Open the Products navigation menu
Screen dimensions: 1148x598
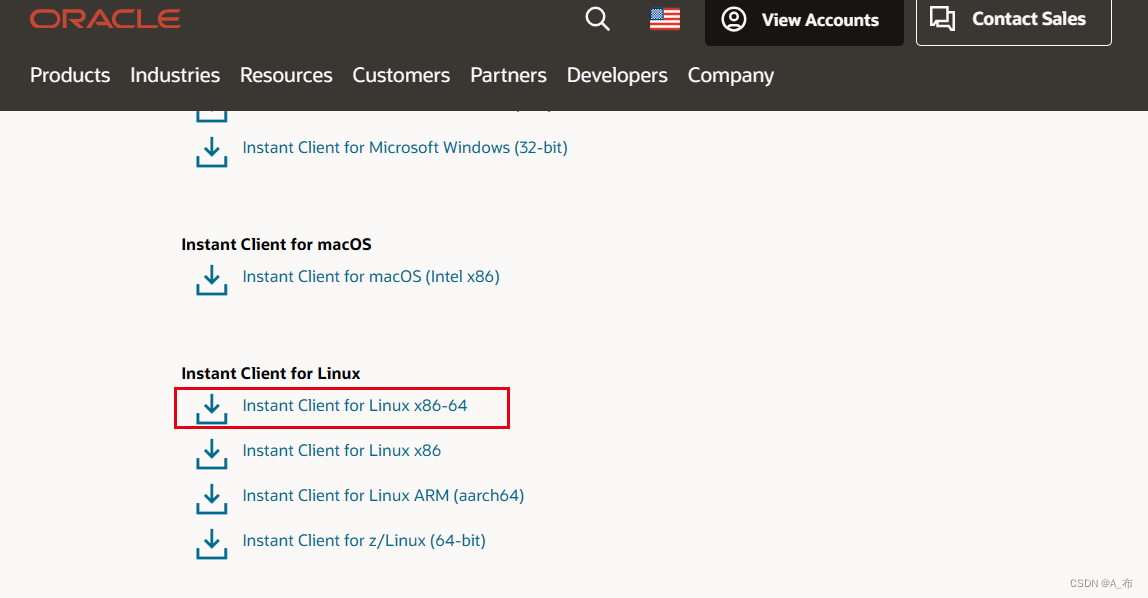click(70, 75)
